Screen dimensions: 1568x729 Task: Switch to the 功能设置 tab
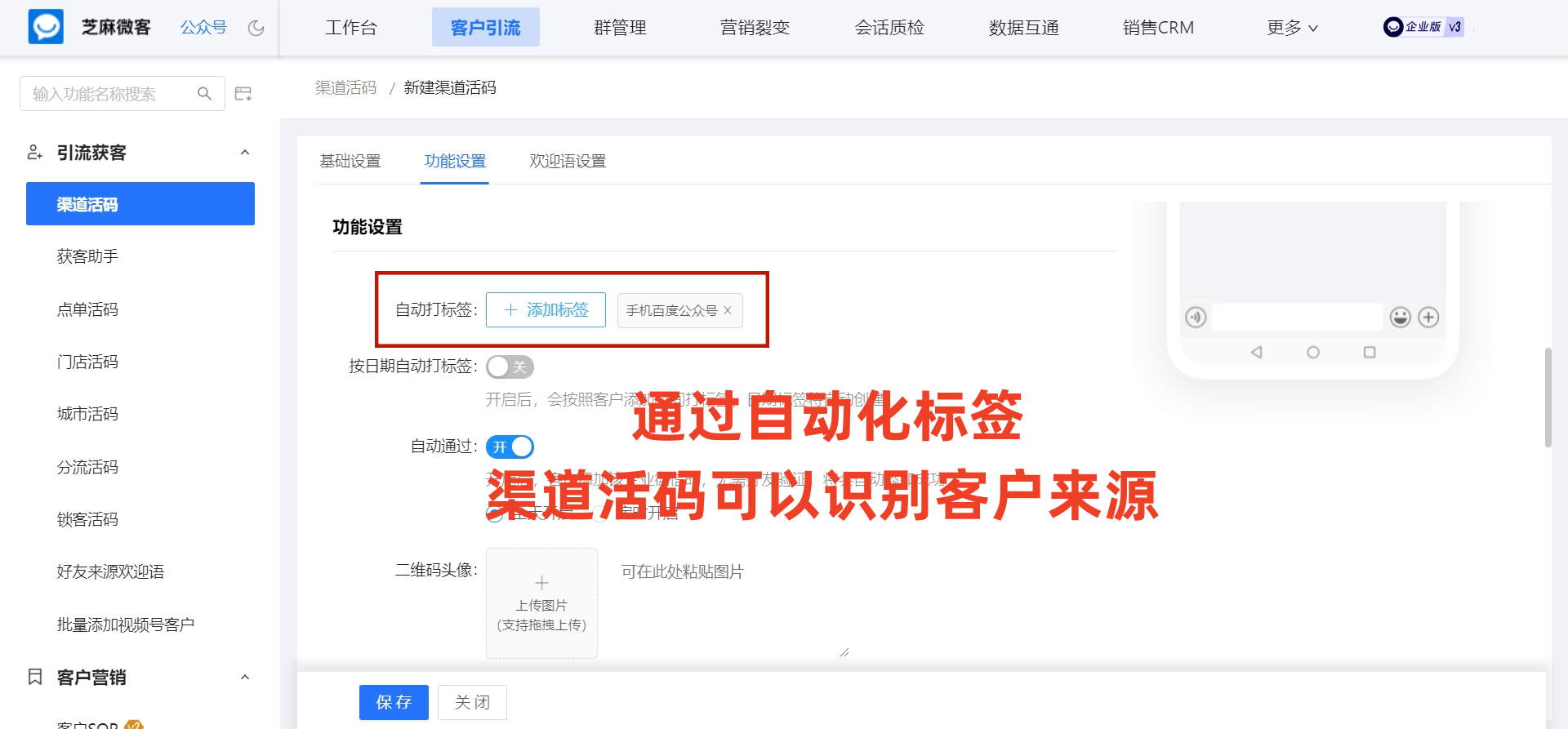pos(455,162)
